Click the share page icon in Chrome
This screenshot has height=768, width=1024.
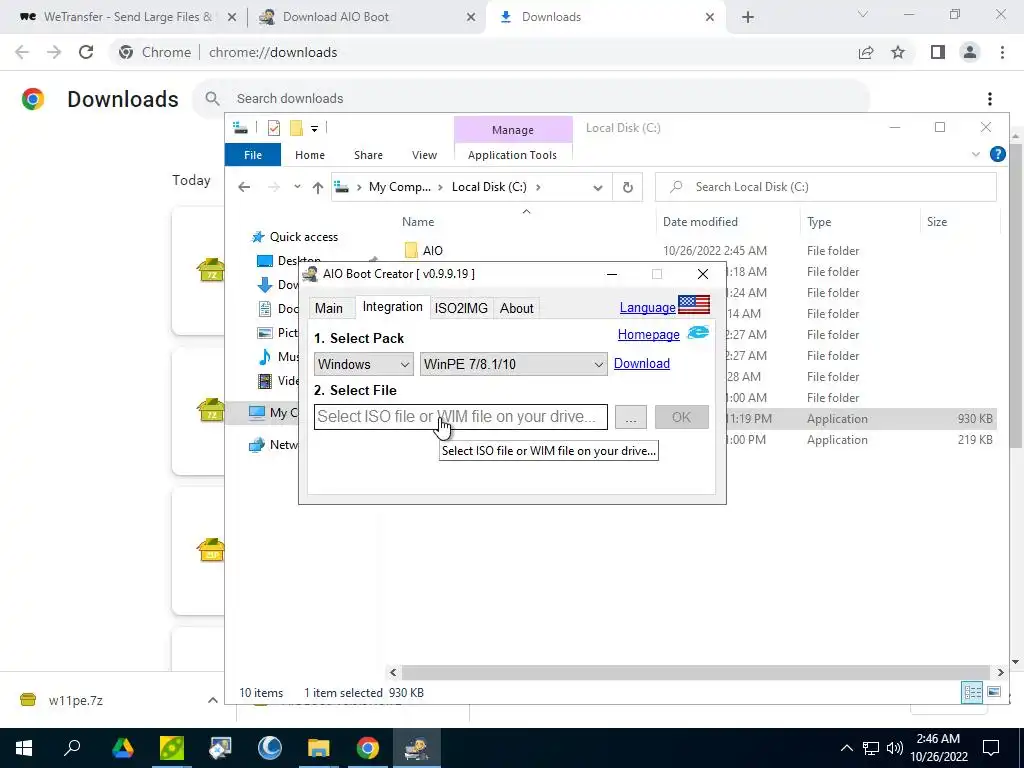866,52
